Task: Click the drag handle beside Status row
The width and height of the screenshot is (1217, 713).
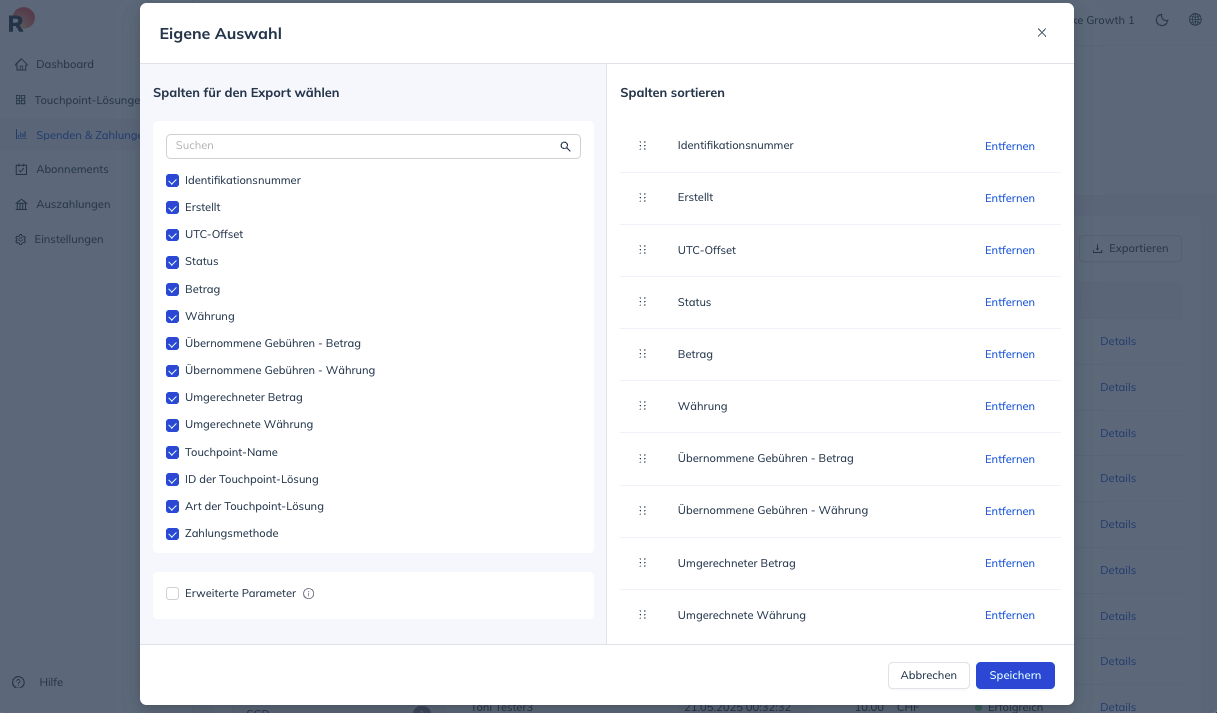Action: tap(642, 302)
